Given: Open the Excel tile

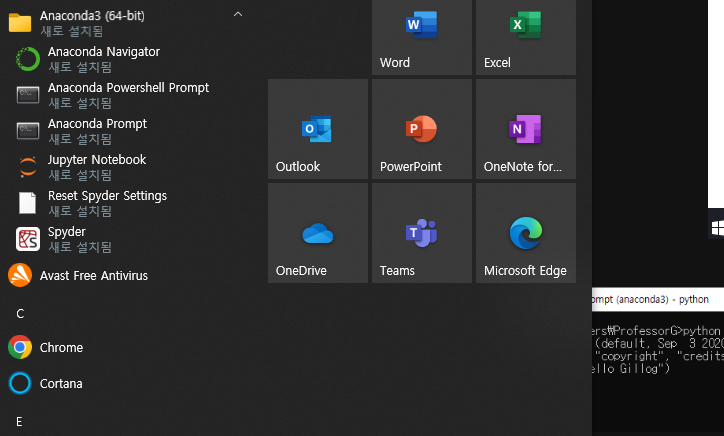Looking at the screenshot, I should (525, 37).
